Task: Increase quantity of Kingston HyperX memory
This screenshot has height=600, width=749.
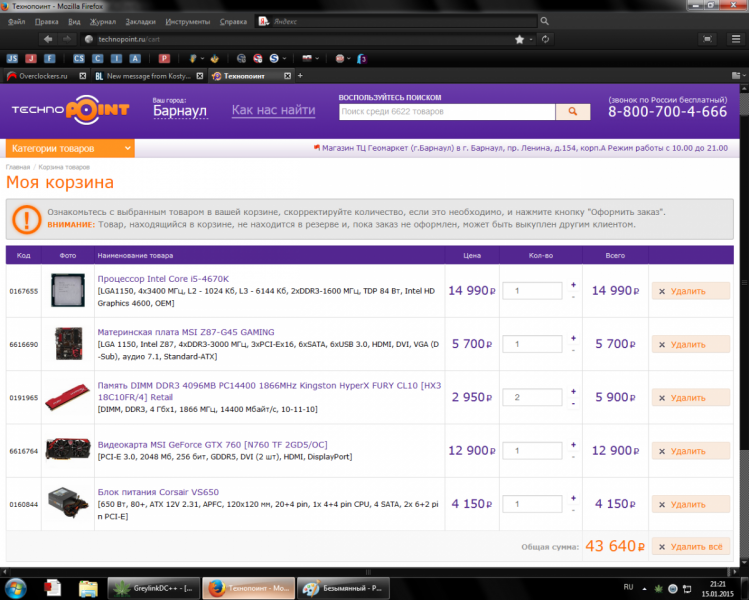Action: pyautogui.click(x=573, y=391)
